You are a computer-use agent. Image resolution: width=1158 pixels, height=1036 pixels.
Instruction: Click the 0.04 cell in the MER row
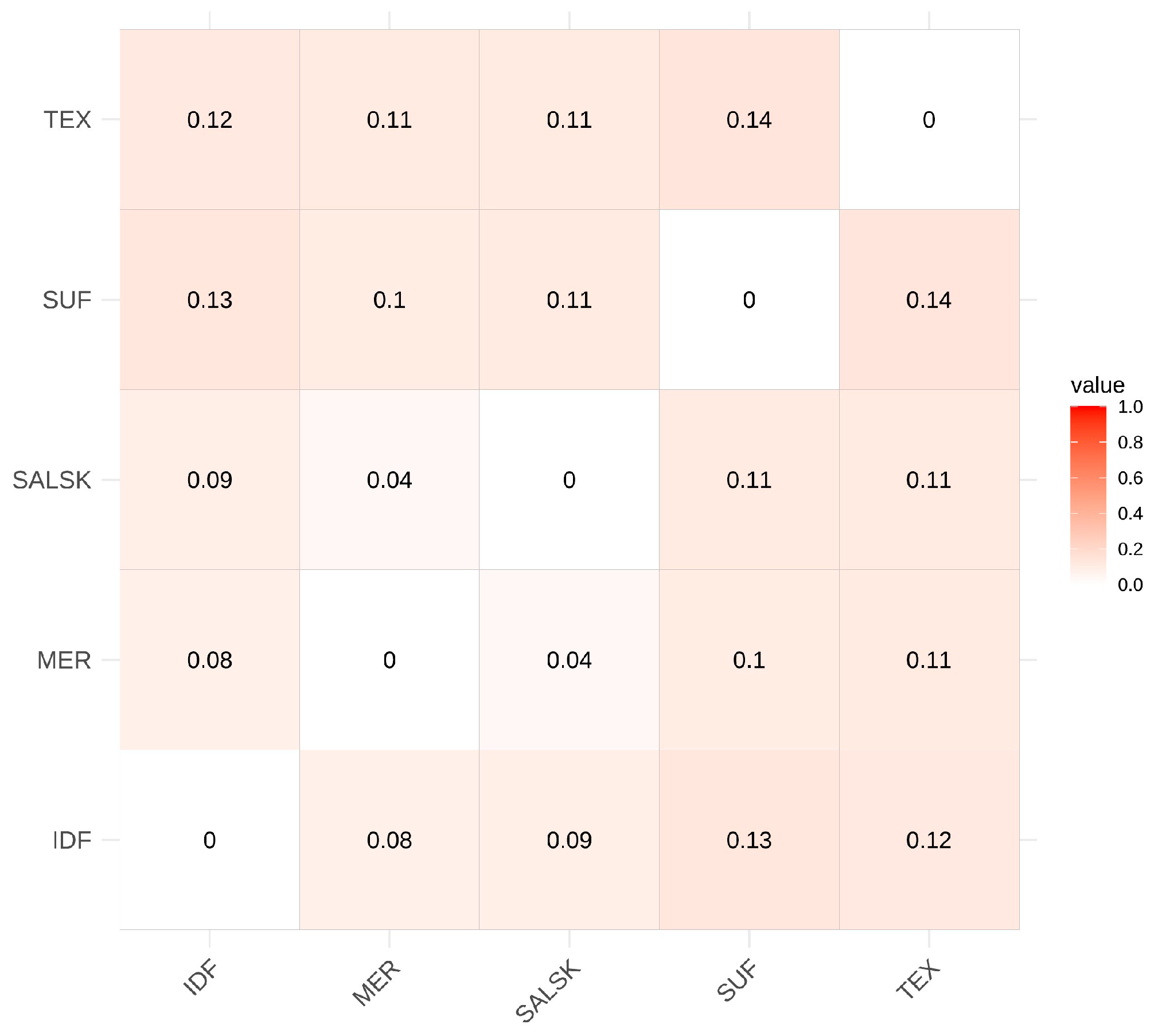tap(569, 660)
